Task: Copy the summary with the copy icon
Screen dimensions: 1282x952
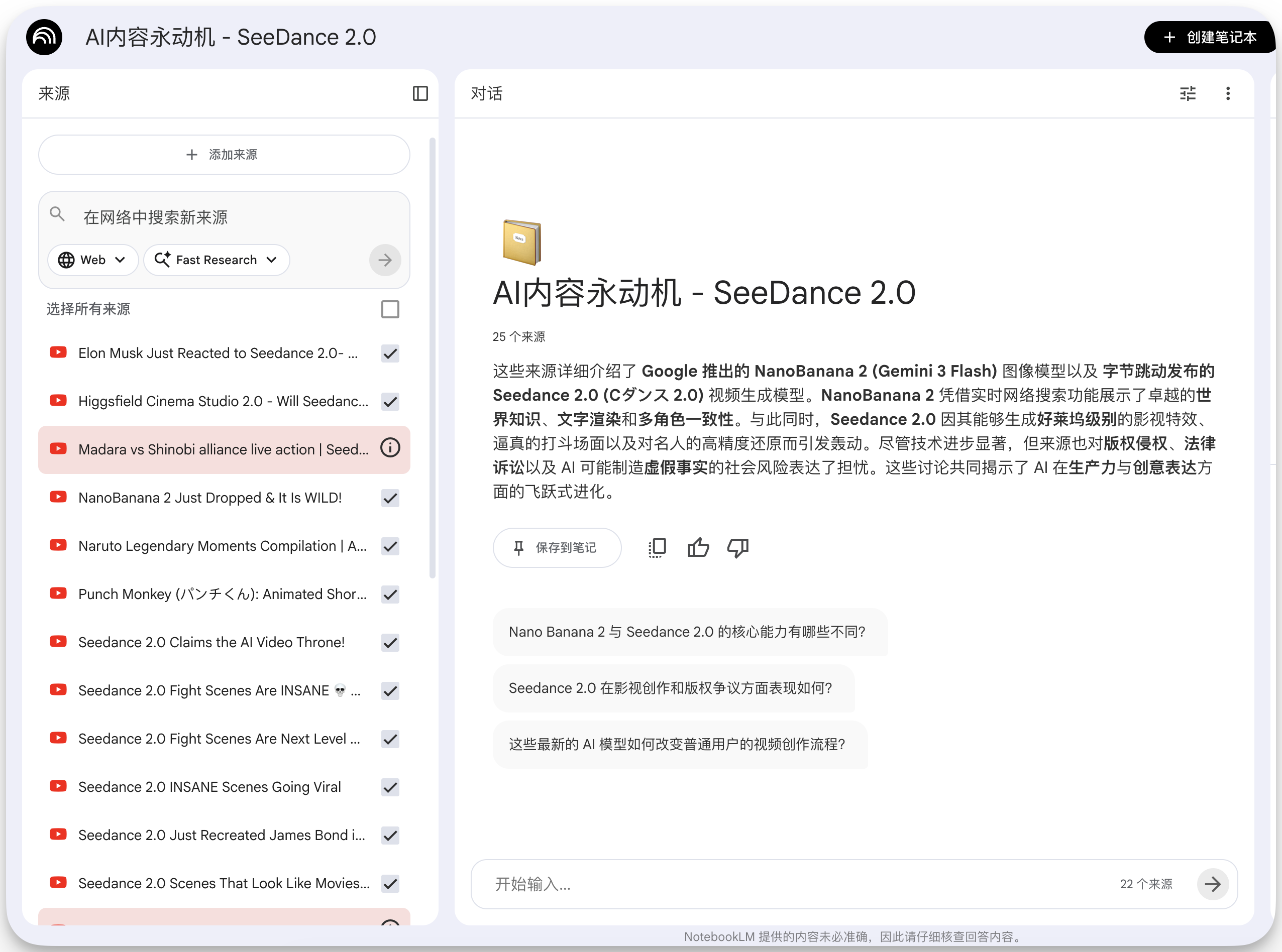Action: coord(657,547)
